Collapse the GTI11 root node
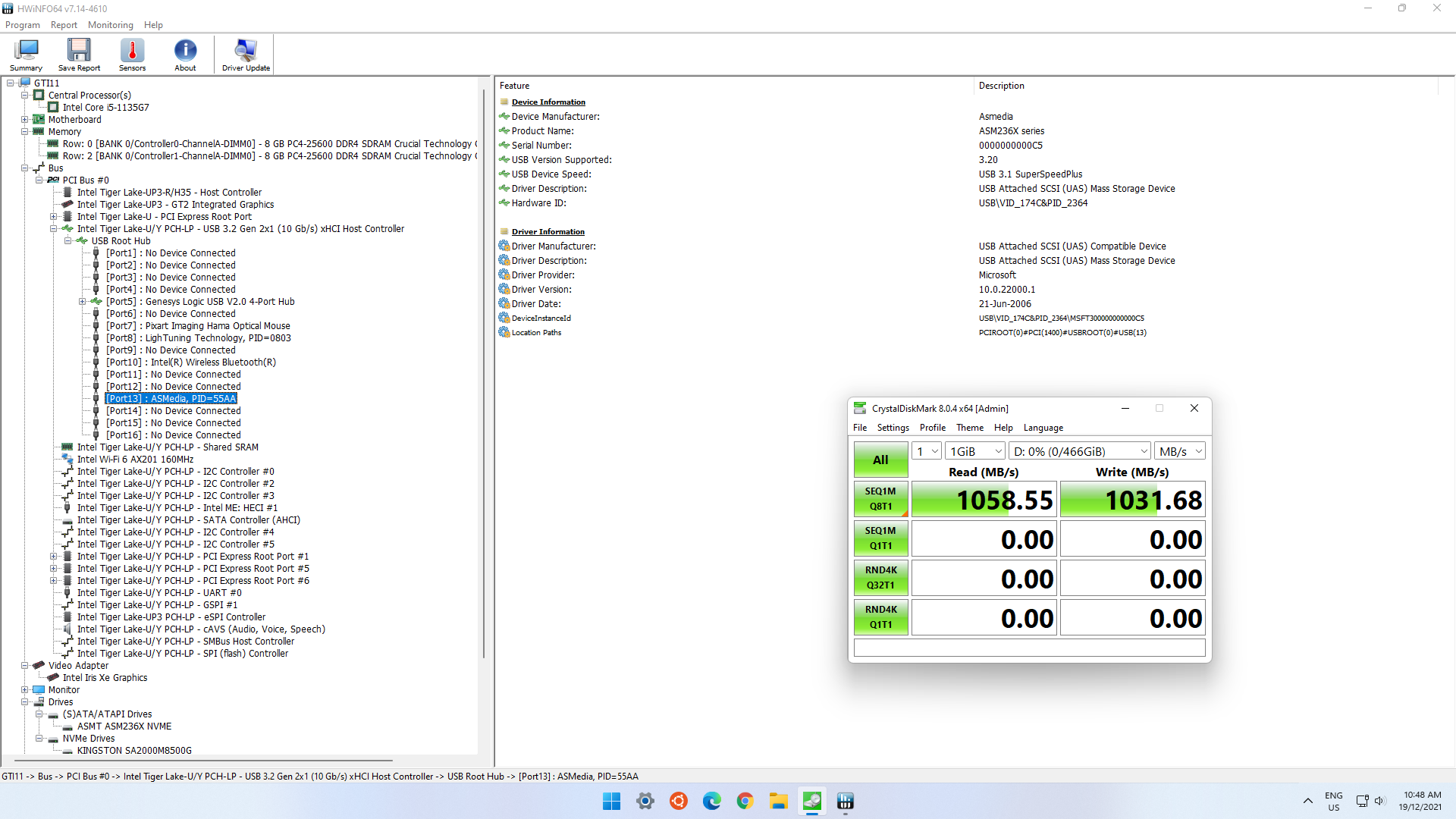Viewport: 1456px width, 819px height. tap(11, 83)
